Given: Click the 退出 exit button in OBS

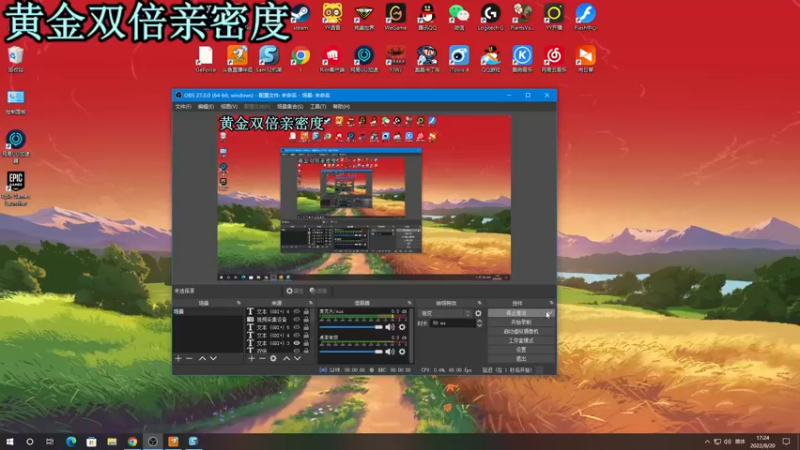Looking at the screenshot, I should coord(521,359).
